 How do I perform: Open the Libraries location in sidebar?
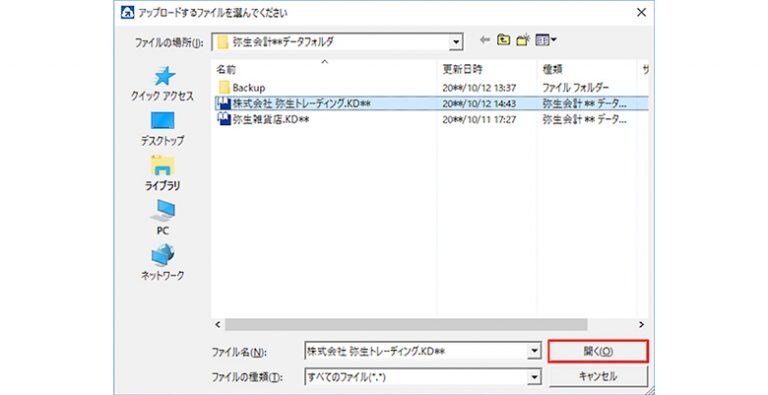pyautogui.click(x=163, y=173)
